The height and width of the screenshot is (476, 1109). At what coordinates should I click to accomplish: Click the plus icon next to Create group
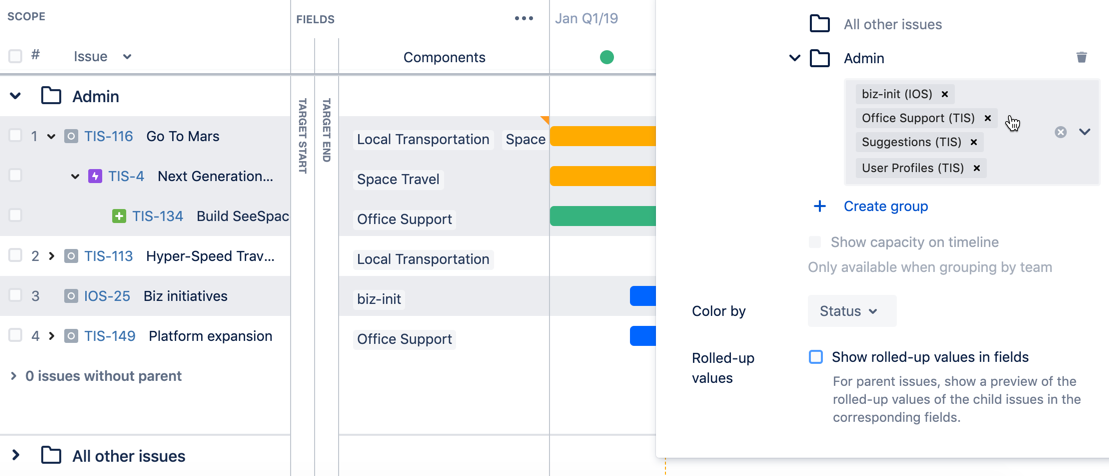pyautogui.click(x=820, y=207)
